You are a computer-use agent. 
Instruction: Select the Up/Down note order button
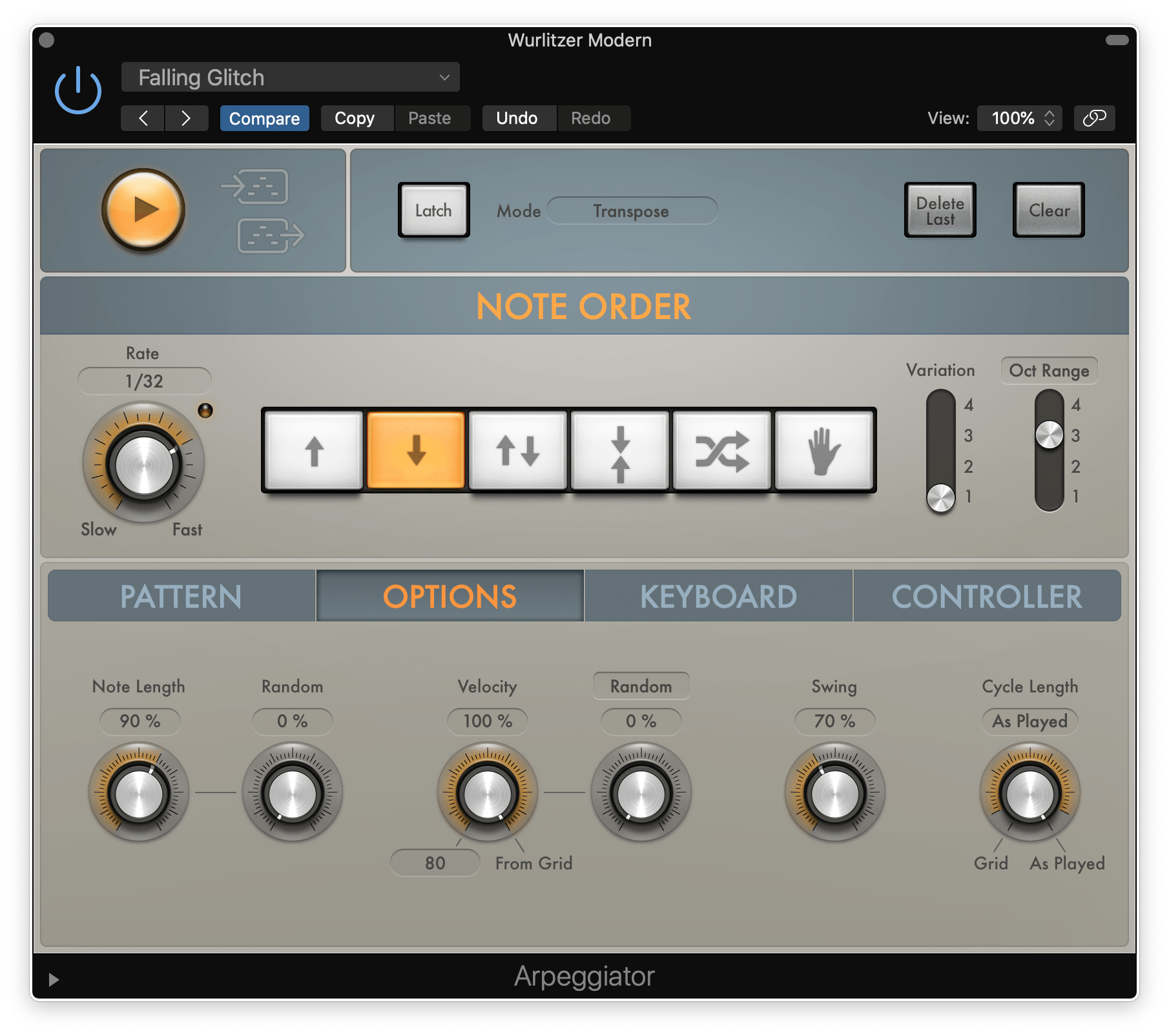[x=518, y=450]
